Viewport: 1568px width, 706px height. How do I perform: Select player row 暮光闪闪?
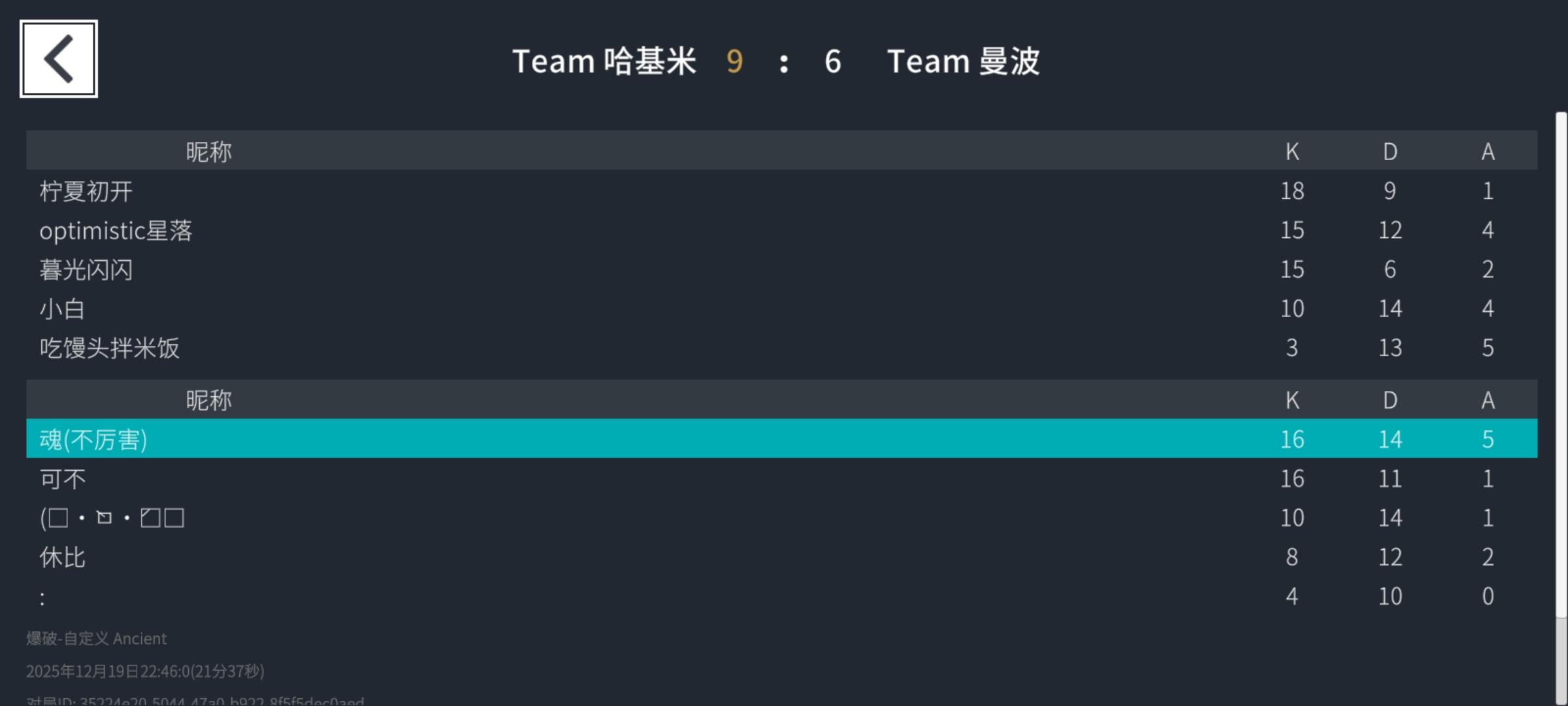pyautogui.click(x=86, y=269)
